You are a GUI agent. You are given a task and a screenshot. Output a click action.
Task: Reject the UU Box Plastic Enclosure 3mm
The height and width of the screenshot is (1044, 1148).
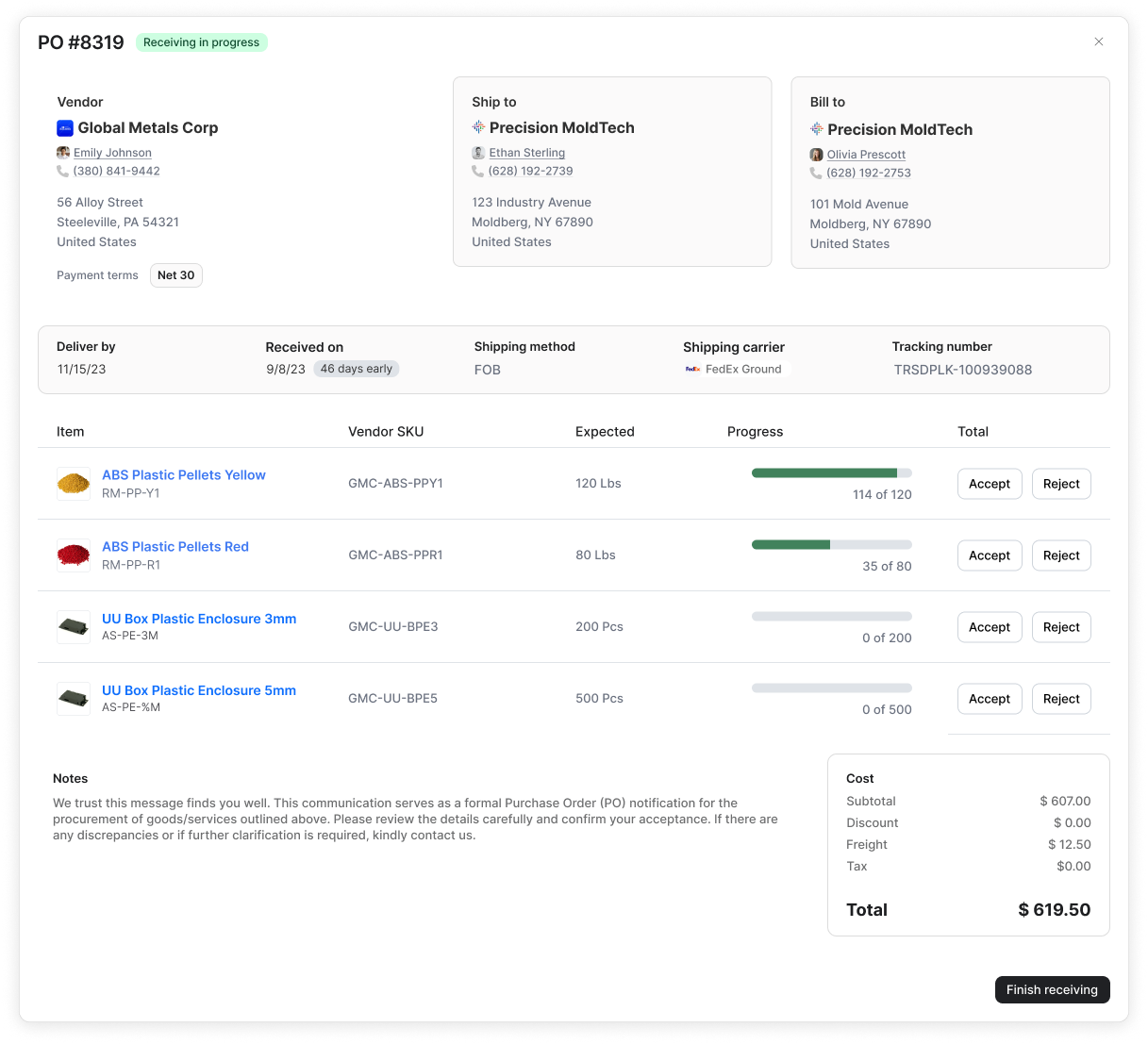pyautogui.click(x=1060, y=627)
